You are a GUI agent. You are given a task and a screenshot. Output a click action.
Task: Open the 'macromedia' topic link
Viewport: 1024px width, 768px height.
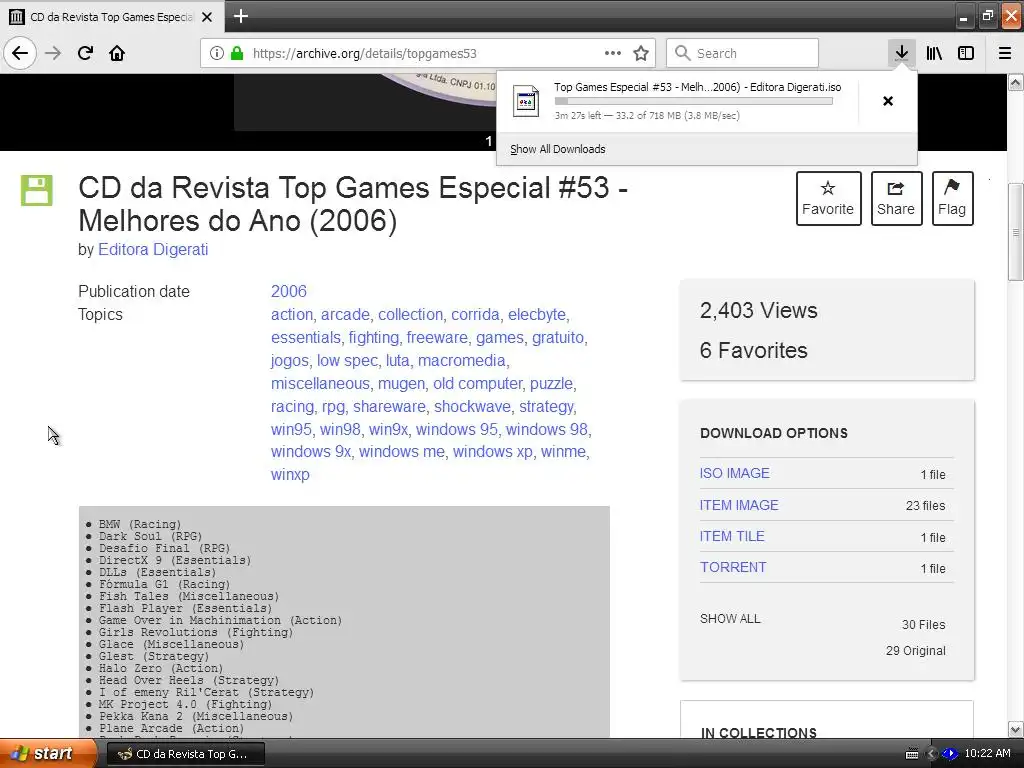(x=462, y=360)
